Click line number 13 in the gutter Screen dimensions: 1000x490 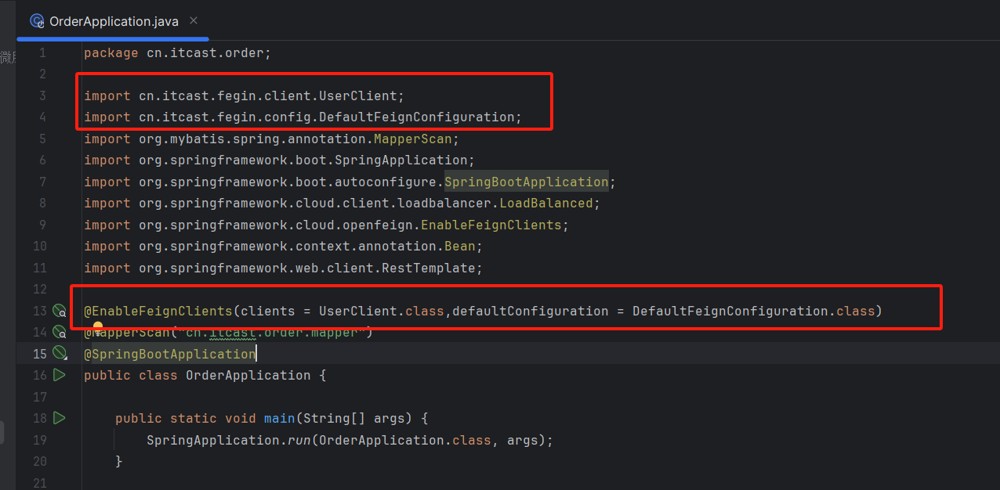click(x=40, y=311)
